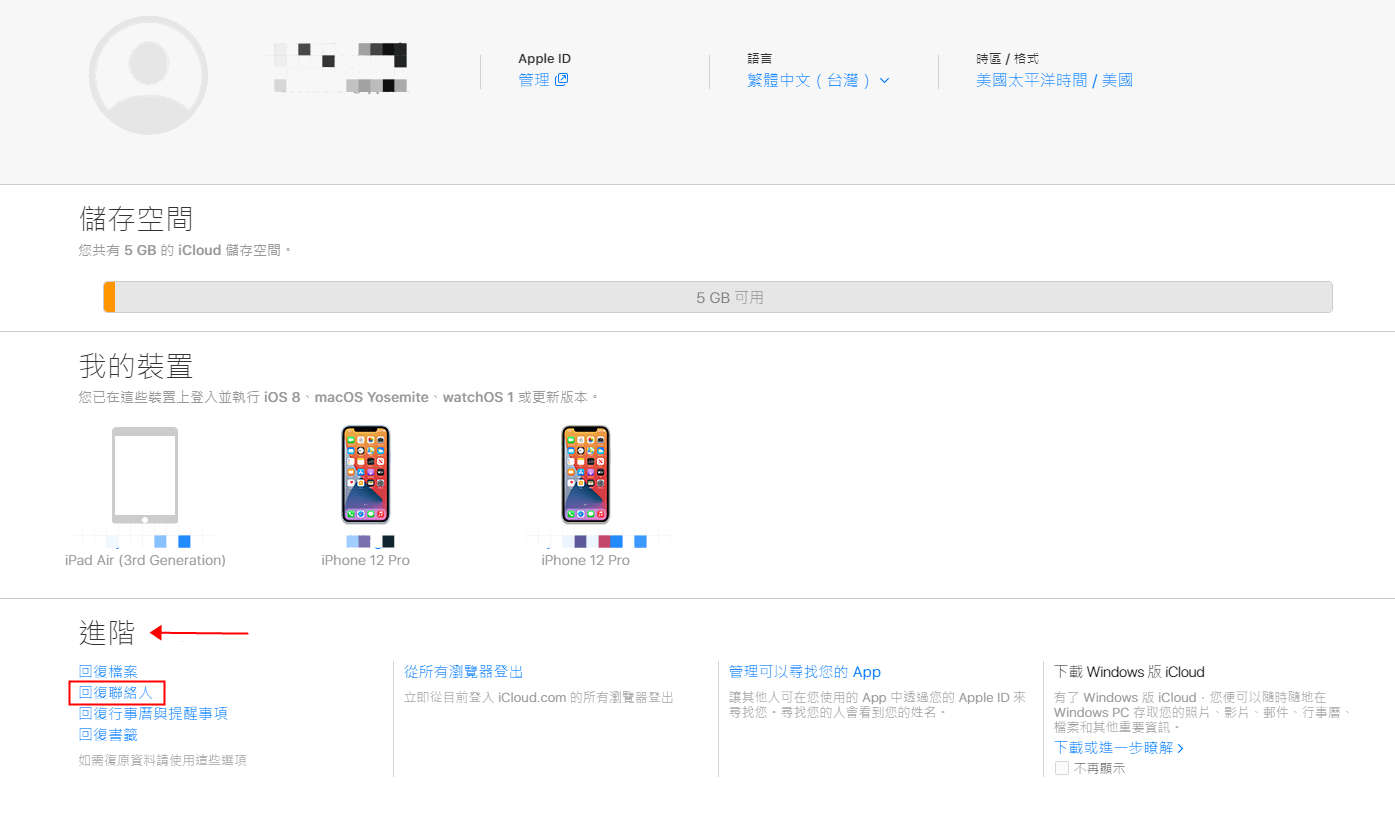Check the 不再顯示 checkbox
The height and width of the screenshot is (831, 1395).
pos(1062,768)
